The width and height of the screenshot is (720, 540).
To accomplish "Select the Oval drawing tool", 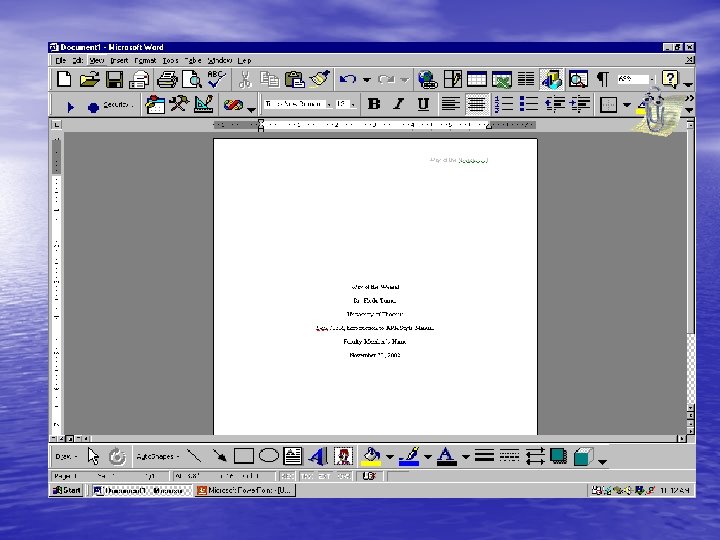I will coord(269,456).
